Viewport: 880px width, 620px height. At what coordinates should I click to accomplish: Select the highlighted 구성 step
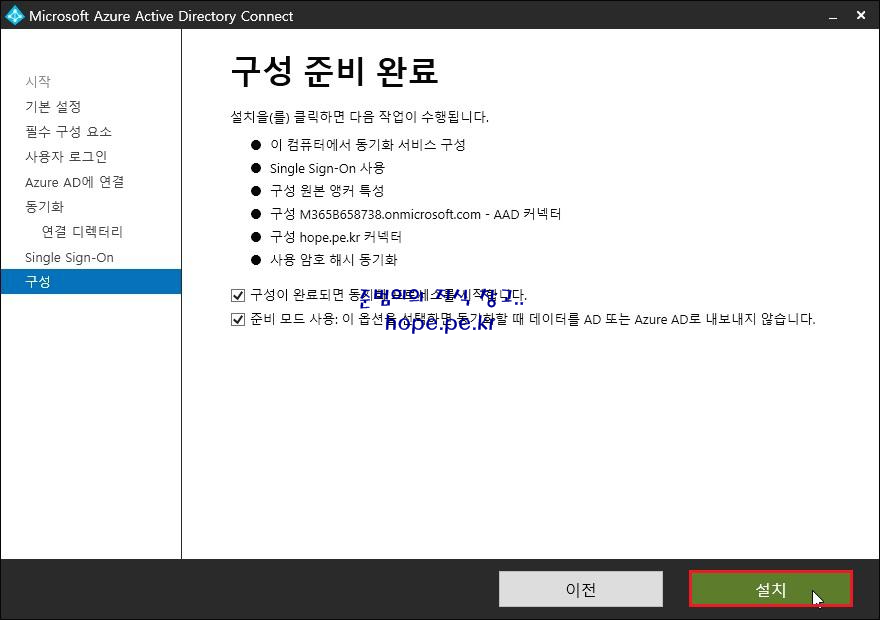(x=91, y=281)
